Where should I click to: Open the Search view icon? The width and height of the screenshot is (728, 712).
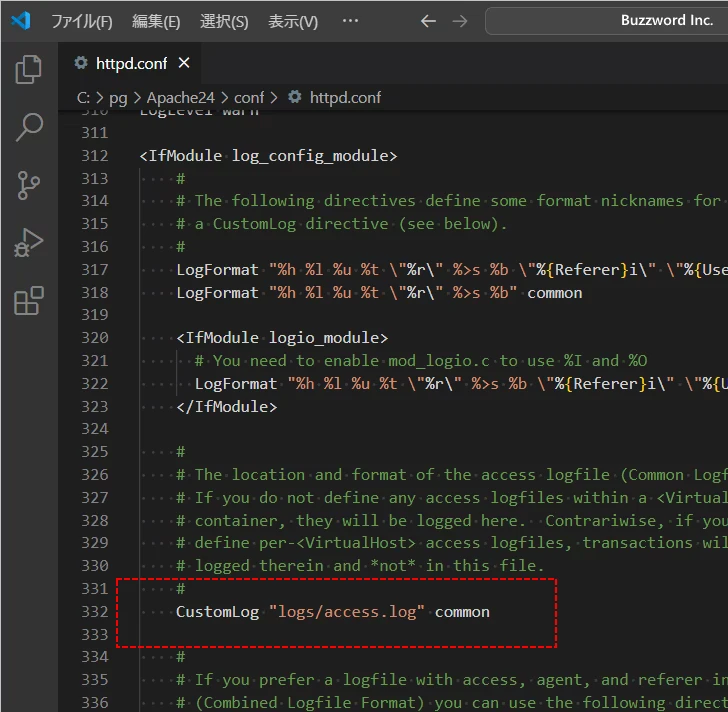tap(29, 127)
